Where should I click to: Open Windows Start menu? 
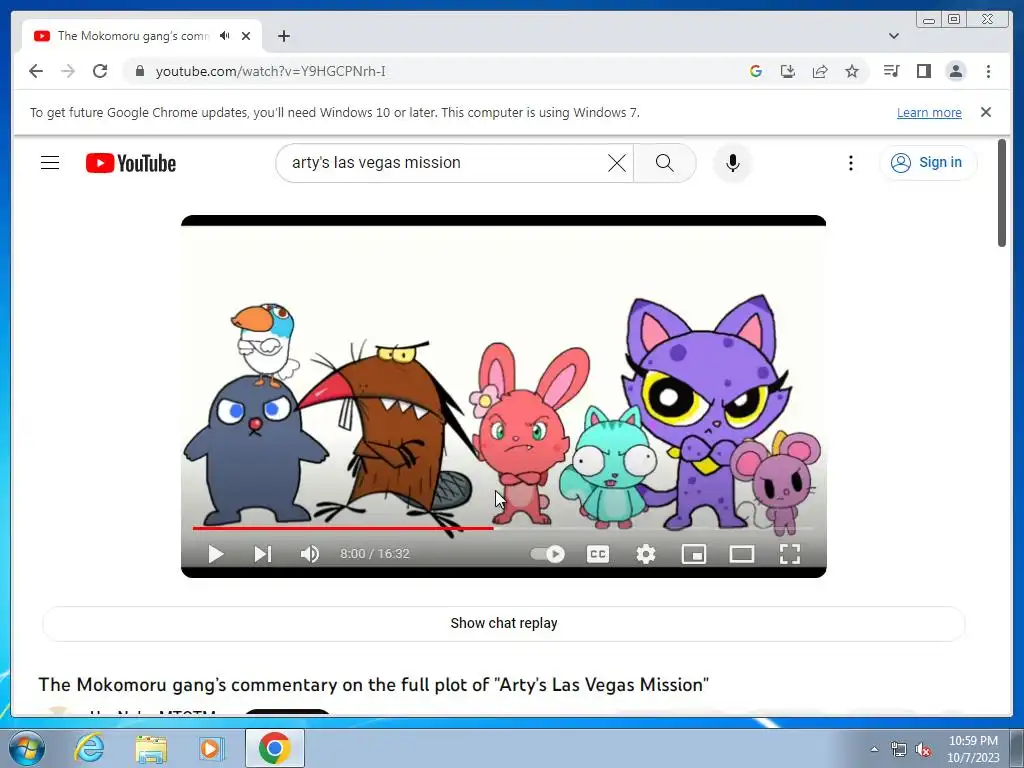[27, 748]
